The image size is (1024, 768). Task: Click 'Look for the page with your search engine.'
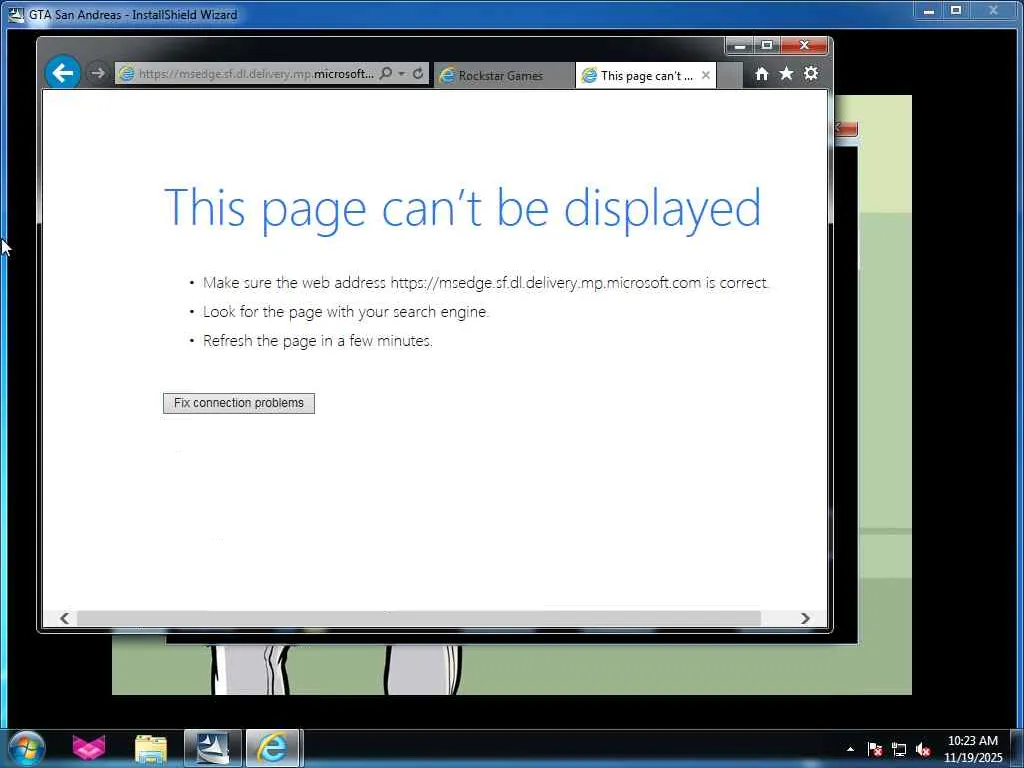point(345,312)
